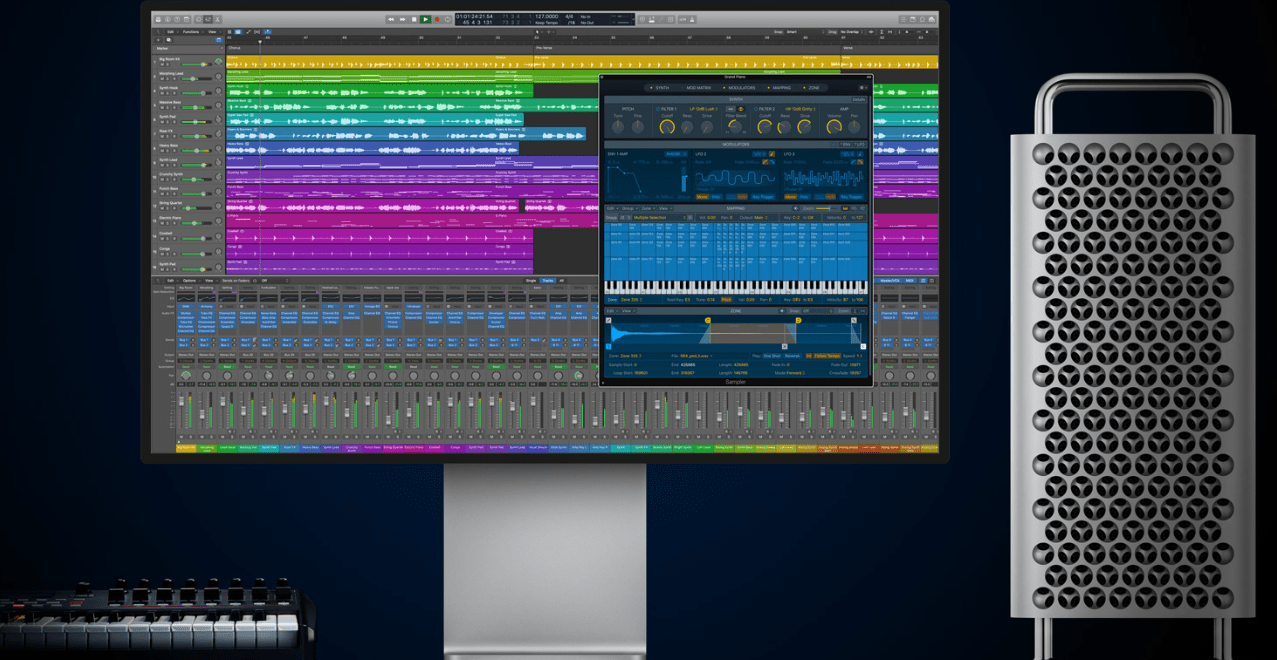The image size is (1277, 660).
Task: Add an LFO with the LFO button
Action: pyautogui.click(x=859, y=144)
